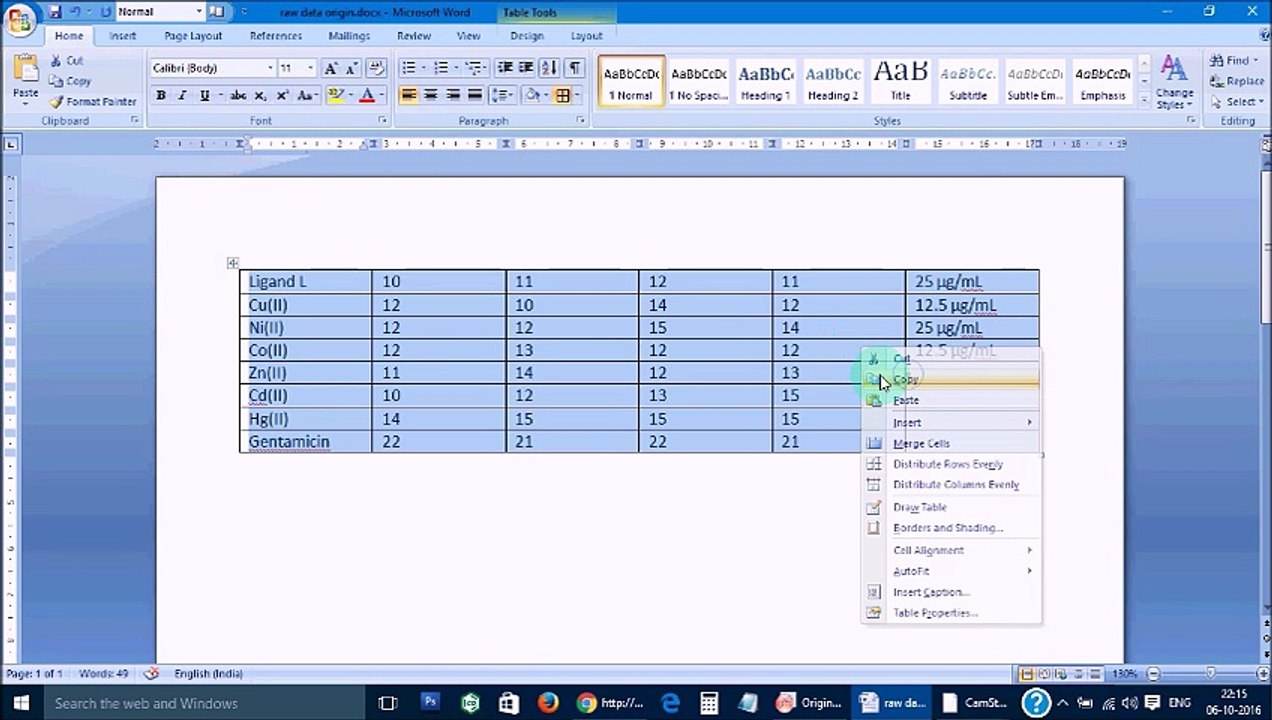
Task: Decrease paragraph indent
Action: [505, 68]
